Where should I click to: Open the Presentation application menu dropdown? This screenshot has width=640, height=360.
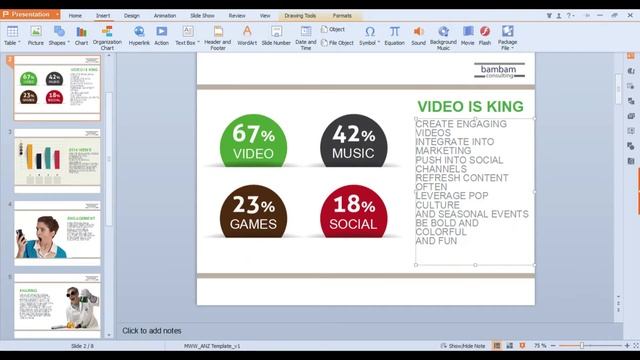point(57,14)
